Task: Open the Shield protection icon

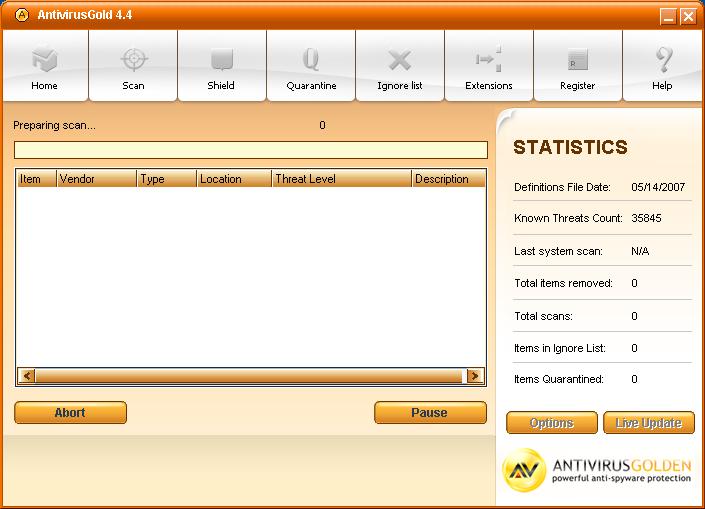Action: point(221,62)
